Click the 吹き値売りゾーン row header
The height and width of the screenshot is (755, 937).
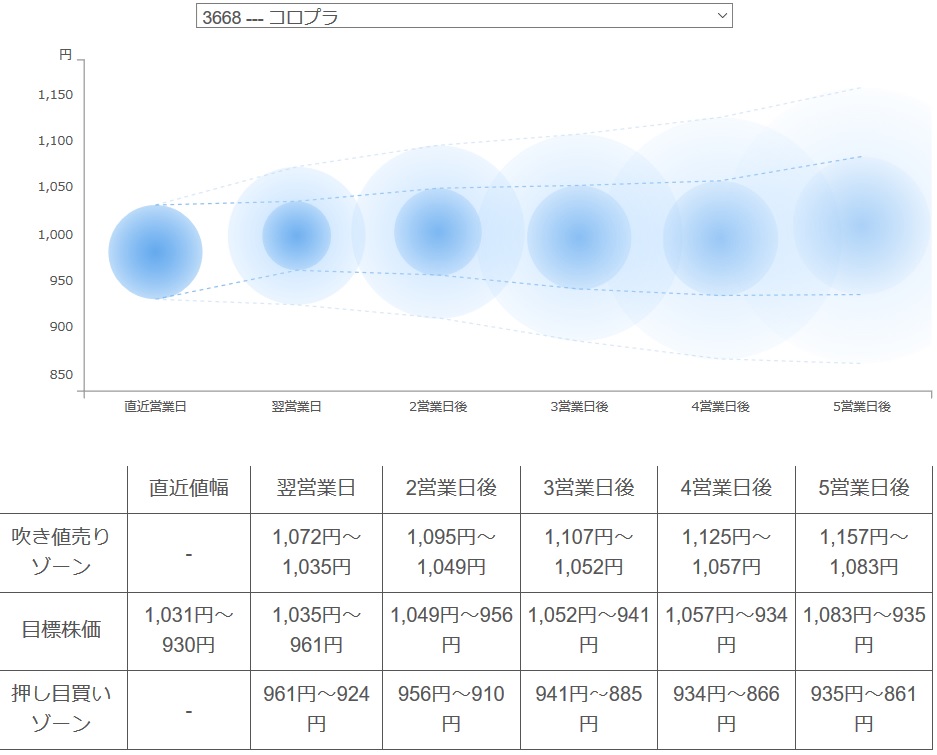(x=62, y=552)
